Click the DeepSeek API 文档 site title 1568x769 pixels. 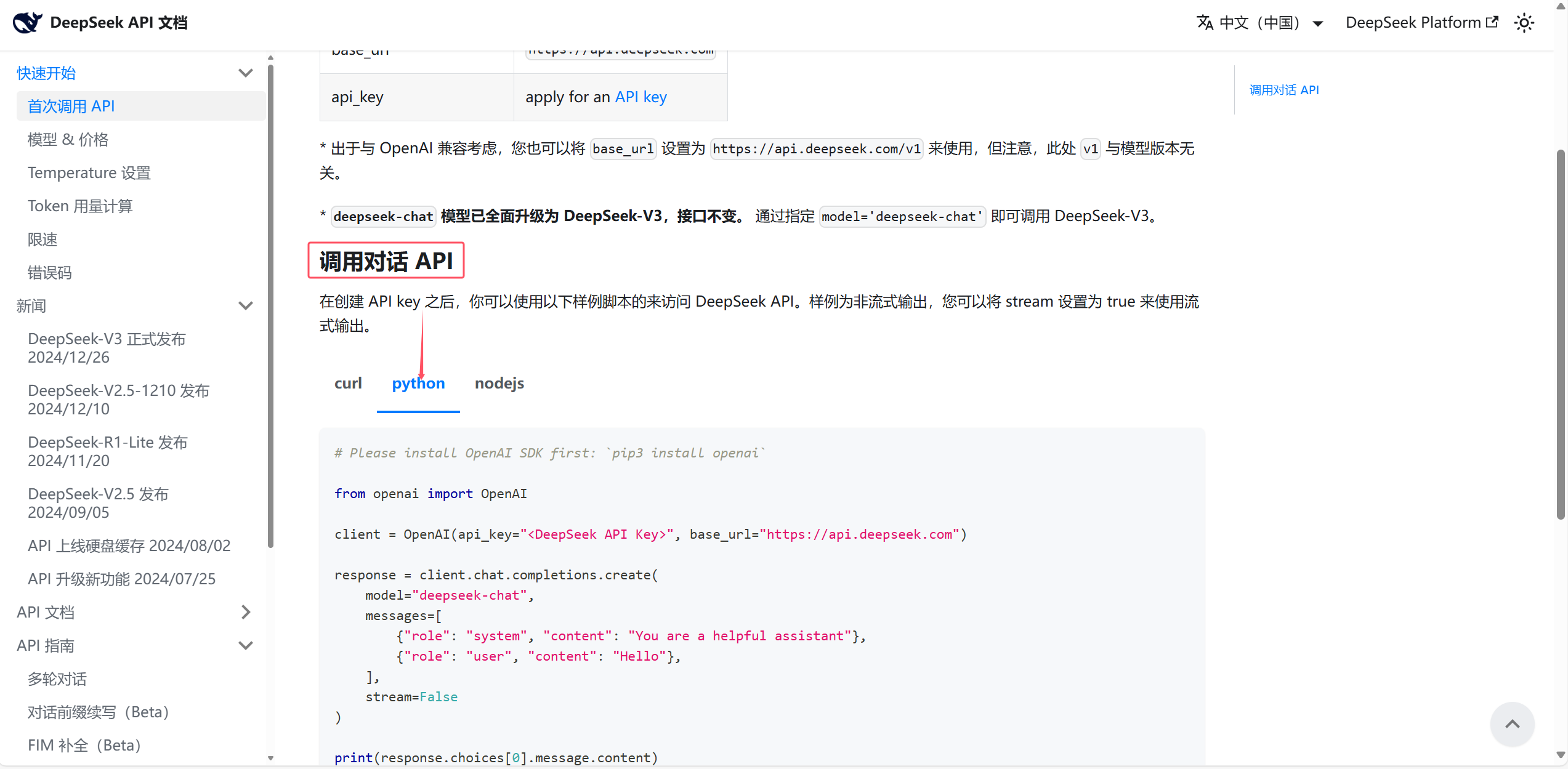pos(119,23)
